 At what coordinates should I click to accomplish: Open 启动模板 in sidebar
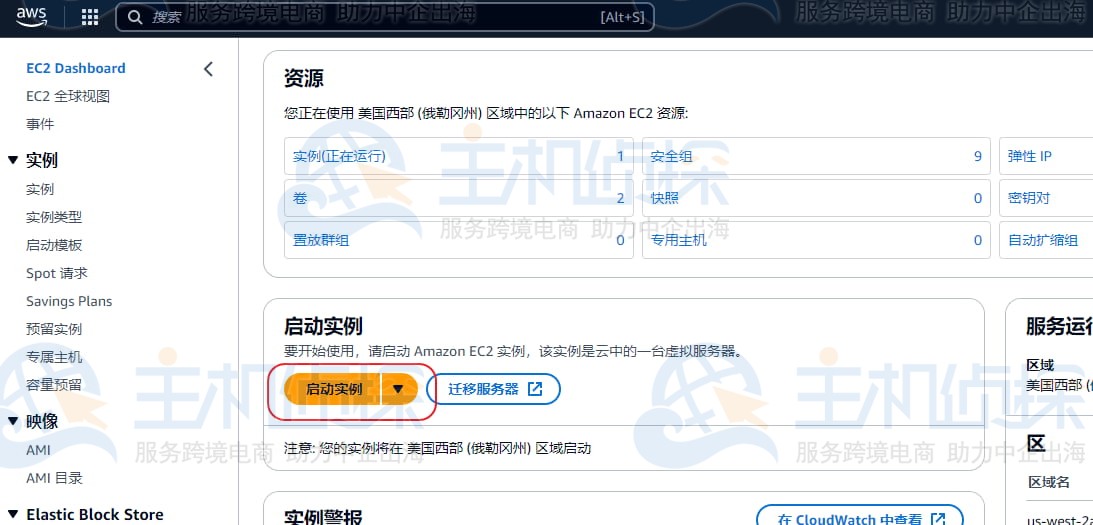(54, 245)
